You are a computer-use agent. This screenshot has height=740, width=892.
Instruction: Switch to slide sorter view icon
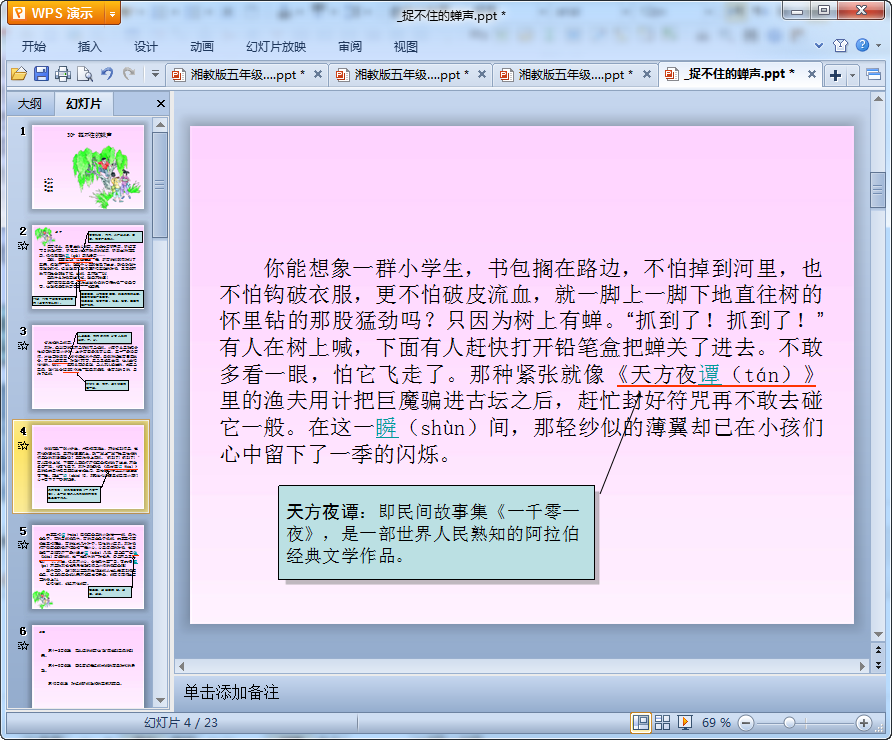tap(663, 723)
